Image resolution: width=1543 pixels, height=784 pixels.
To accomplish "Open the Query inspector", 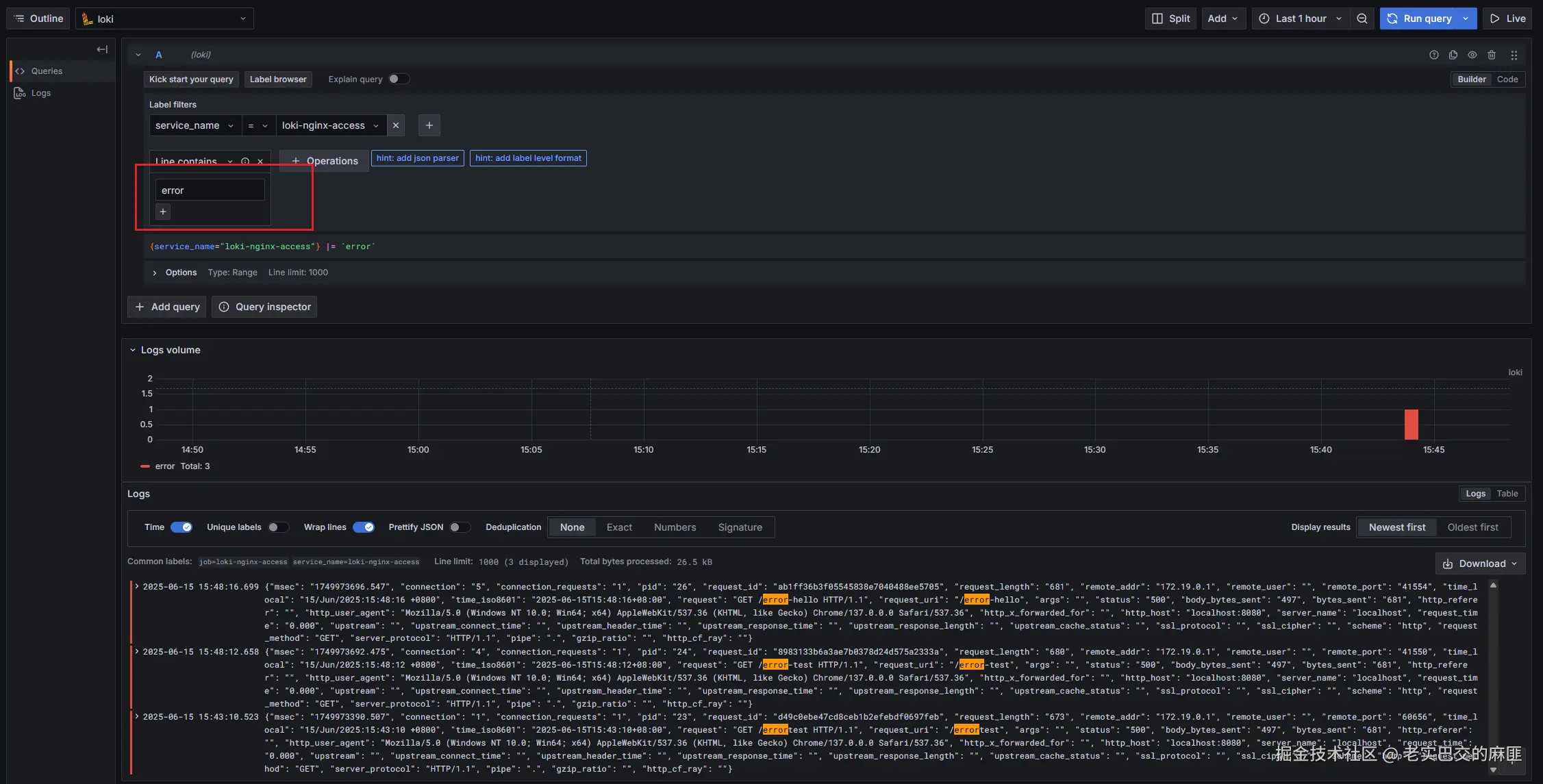I will click(264, 306).
